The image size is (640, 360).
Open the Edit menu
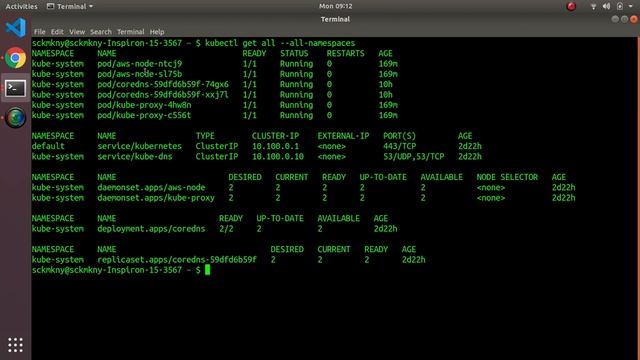tap(57, 32)
